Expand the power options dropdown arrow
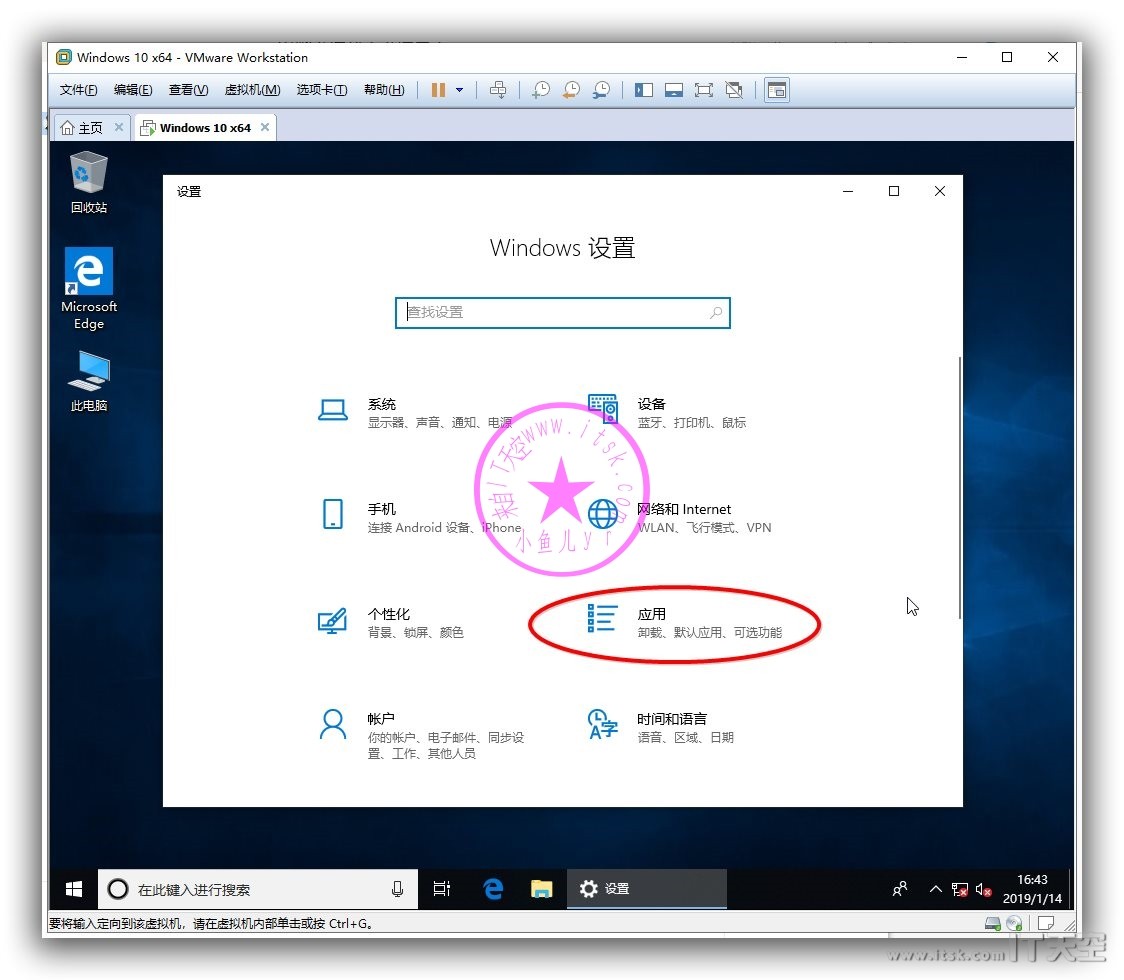The width and height of the screenshot is (1124, 980). pyautogui.click(x=459, y=90)
